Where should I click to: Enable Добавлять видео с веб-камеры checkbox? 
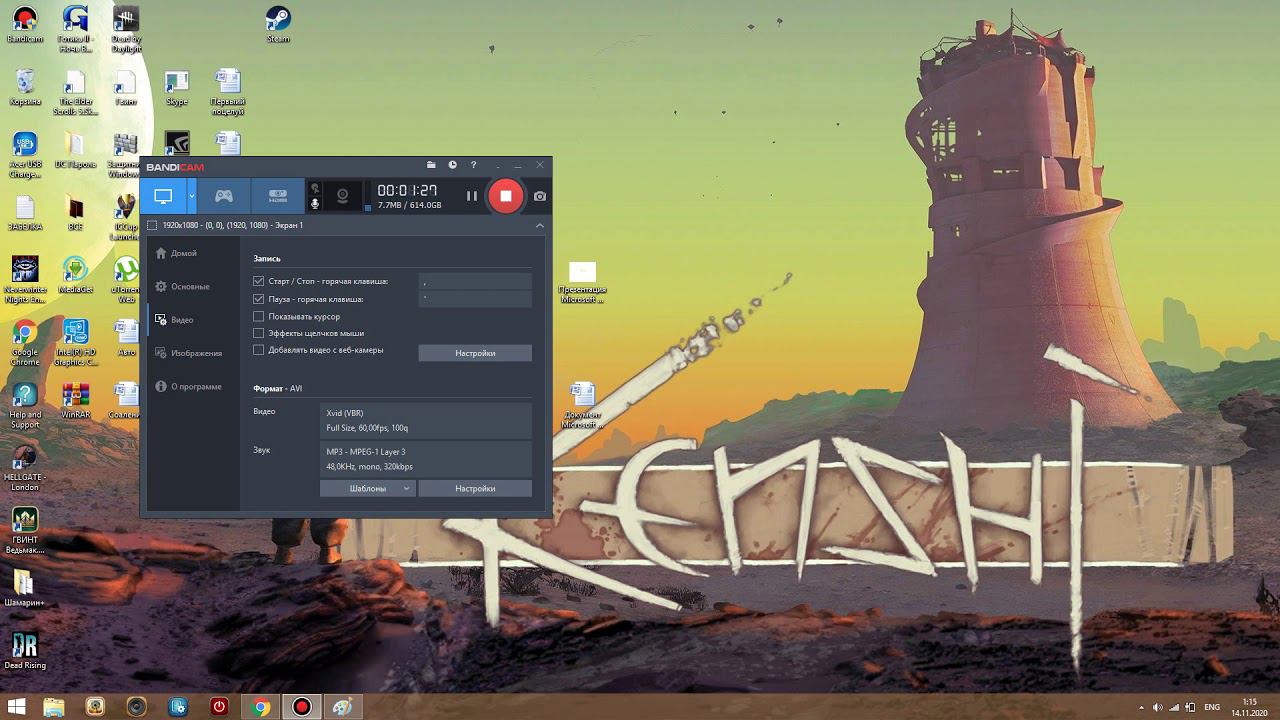(x=259, y=350)
